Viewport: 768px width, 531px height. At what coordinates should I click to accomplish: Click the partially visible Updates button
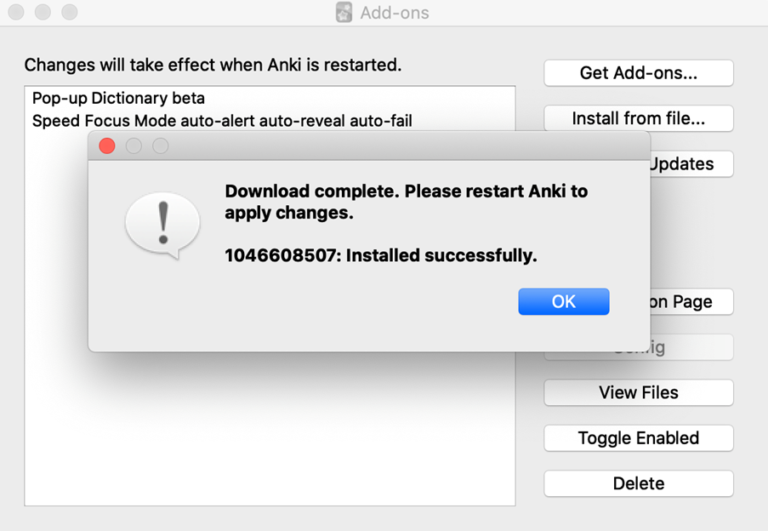coord(692,164)
